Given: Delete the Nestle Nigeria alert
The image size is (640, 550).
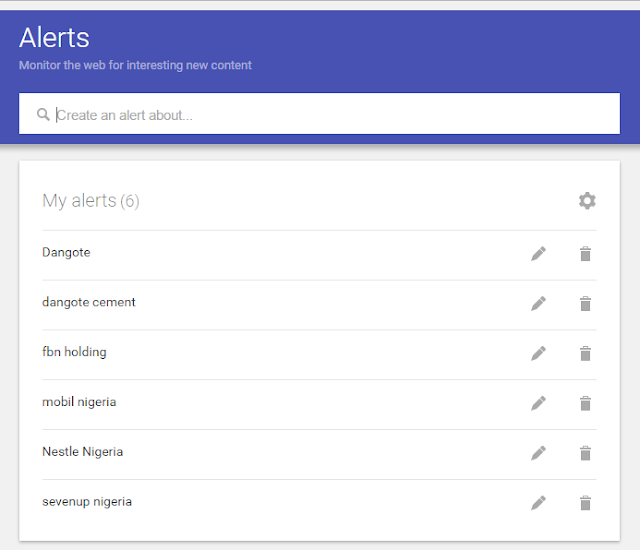Looking at the screenshot, I should click(585, 453).
